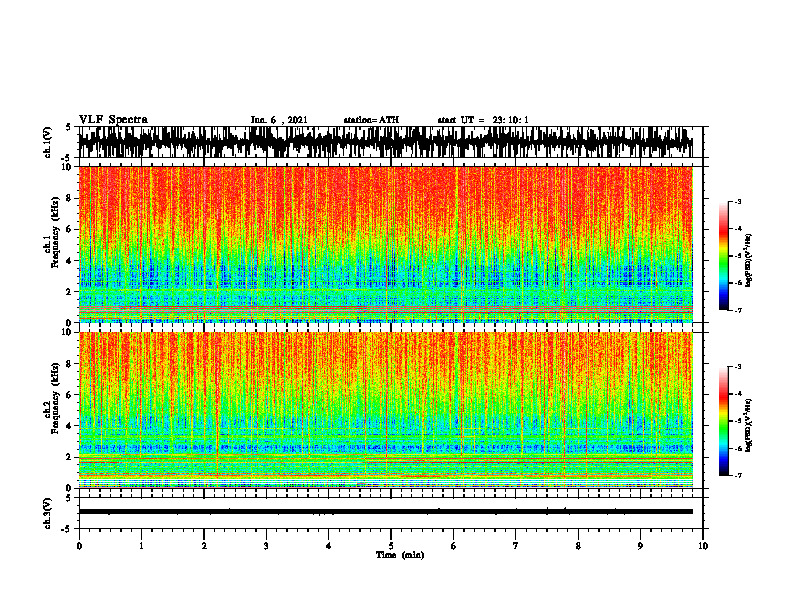Click the "-3" label on ch.2 colorbar
The width and height of the screenshot is (792, 612).
[x=737, y=367]
